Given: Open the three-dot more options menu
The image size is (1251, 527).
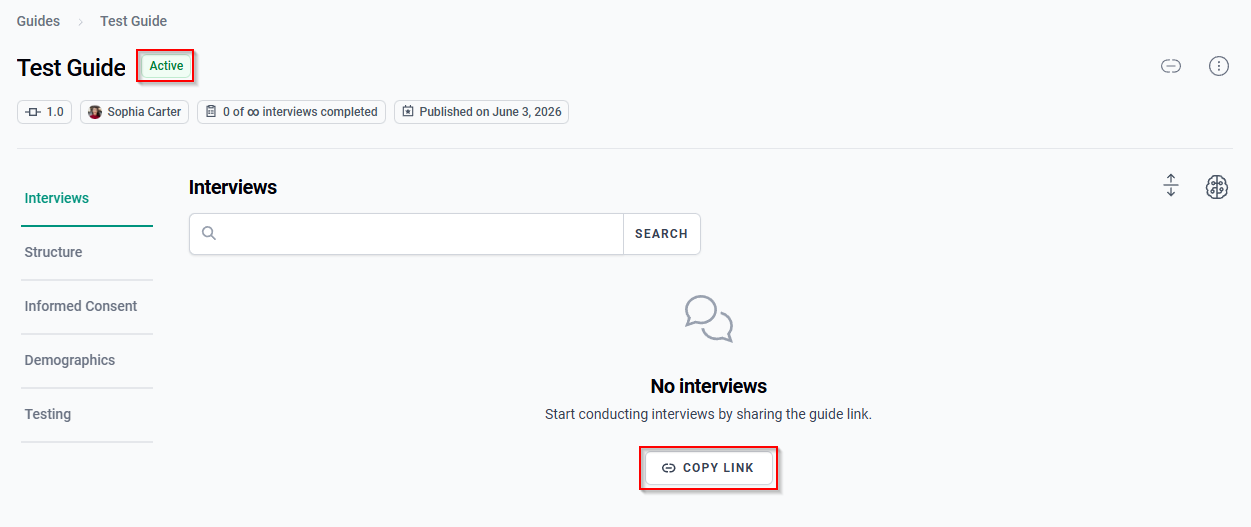Looking at the screenshot, I should [1218, 67].
